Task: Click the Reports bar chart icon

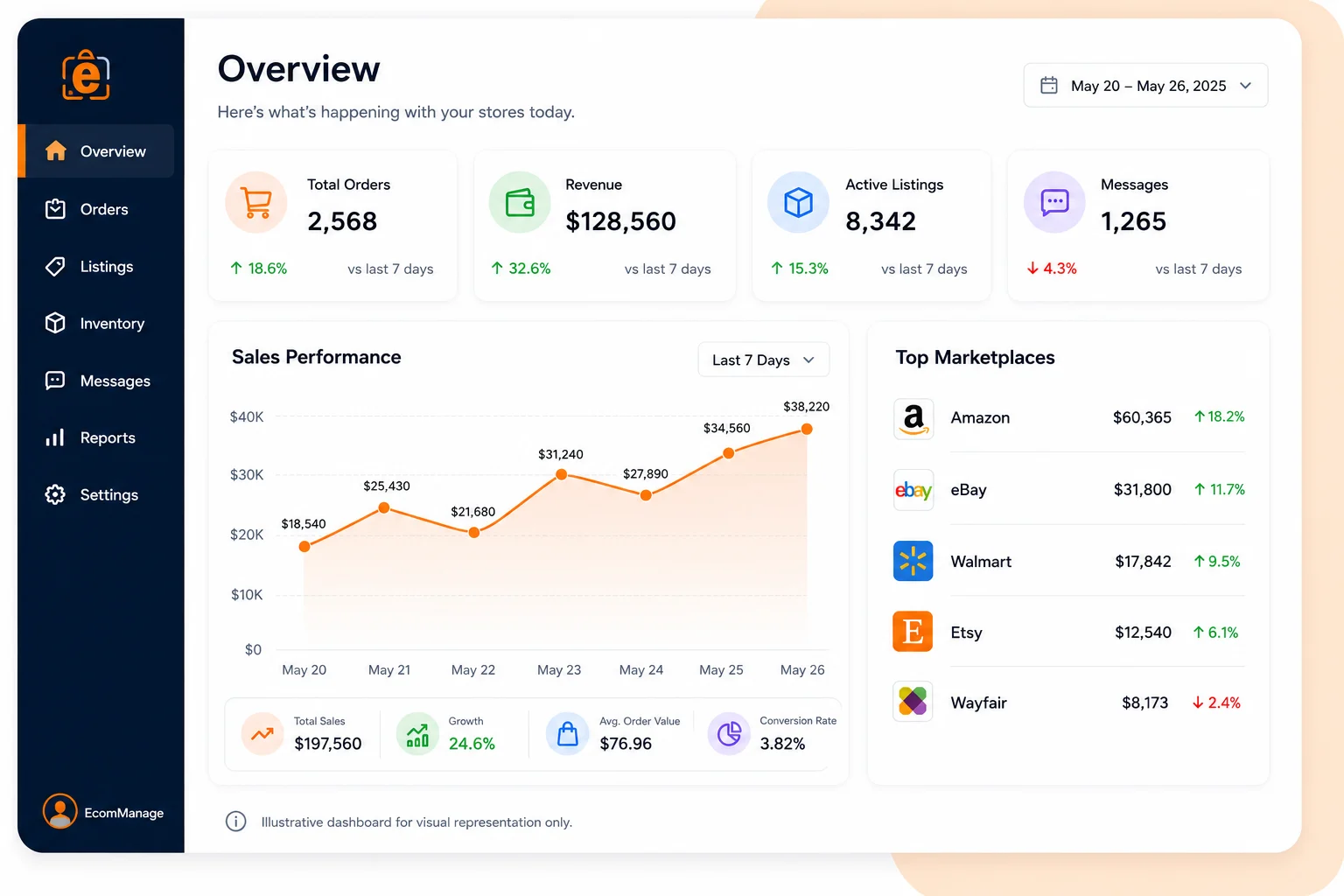Action: point(55,437)
